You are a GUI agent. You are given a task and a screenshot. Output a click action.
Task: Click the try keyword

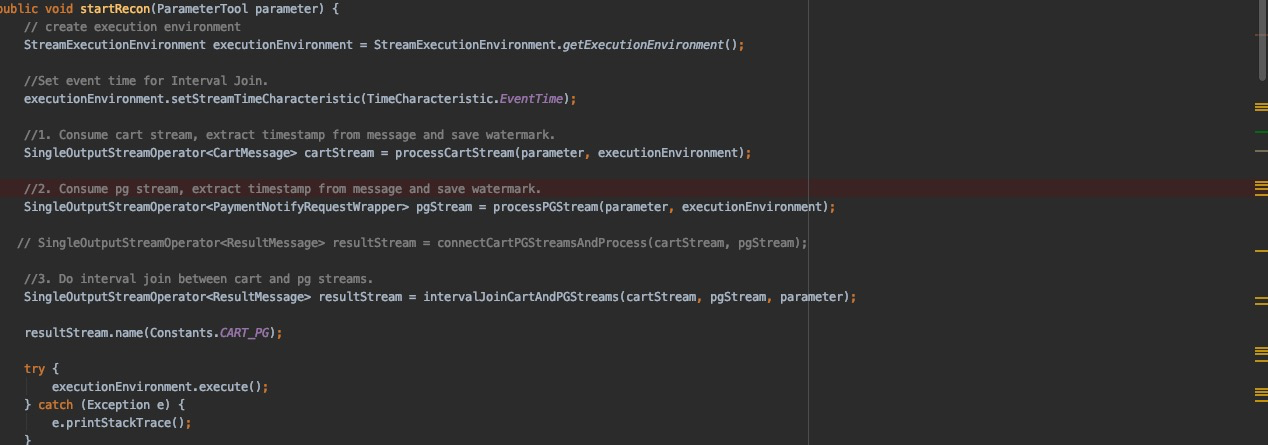pyautogui.click(x=34, y=369)
